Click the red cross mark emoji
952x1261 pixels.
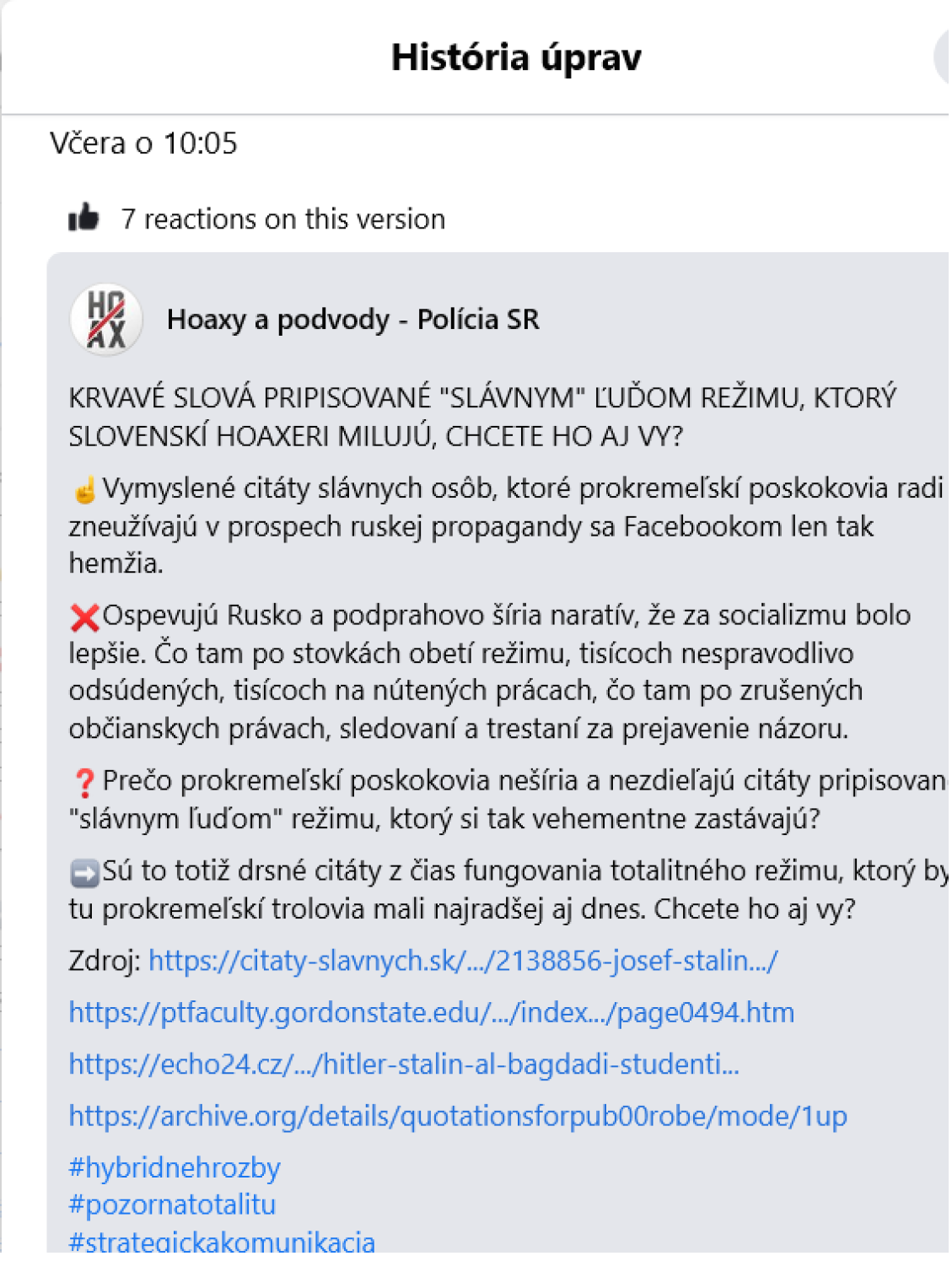84,617
